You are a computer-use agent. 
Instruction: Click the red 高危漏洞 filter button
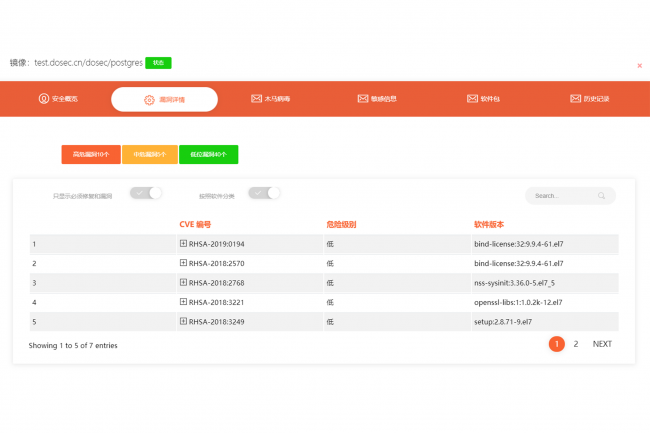pos(91,154)
